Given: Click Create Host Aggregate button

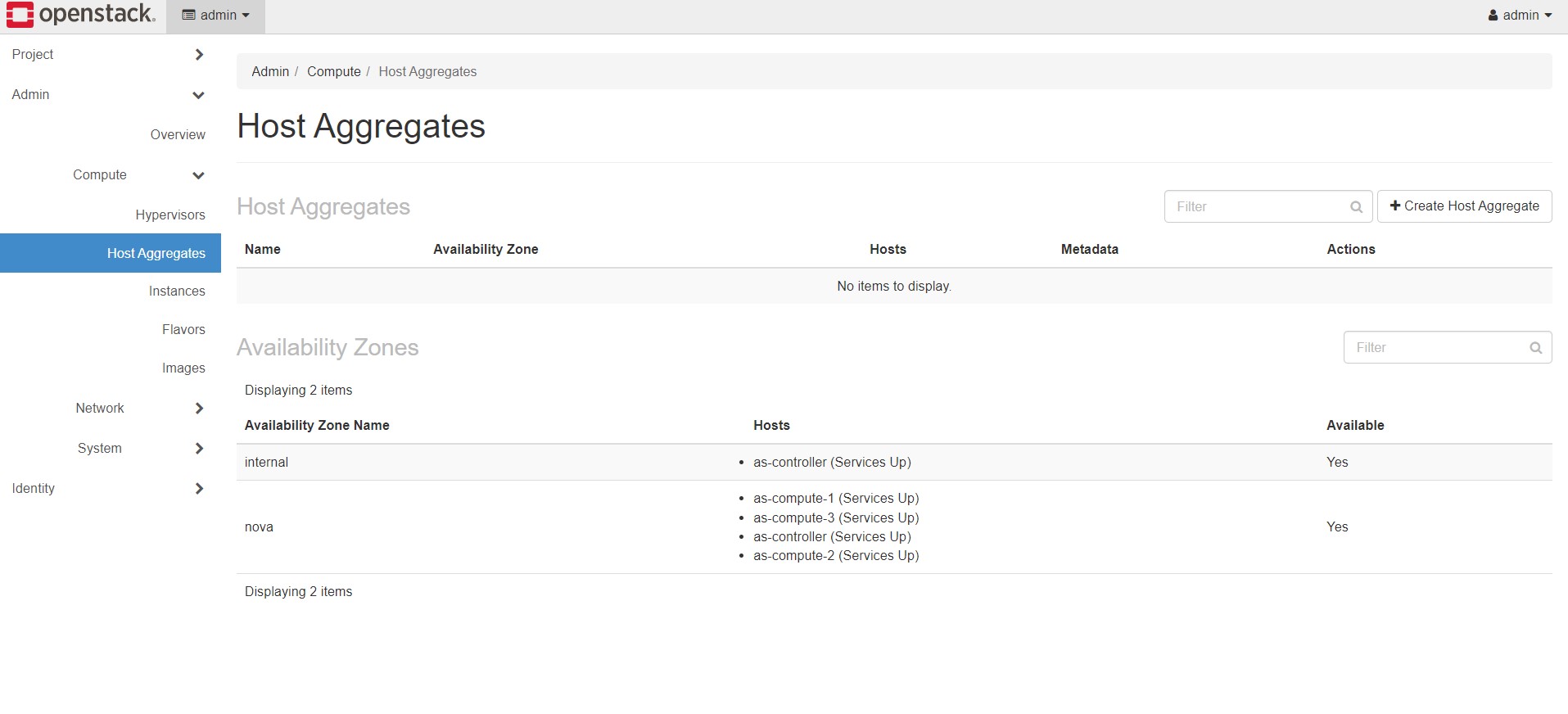Looking at the screenshot, I should [x=1464, y=206].
